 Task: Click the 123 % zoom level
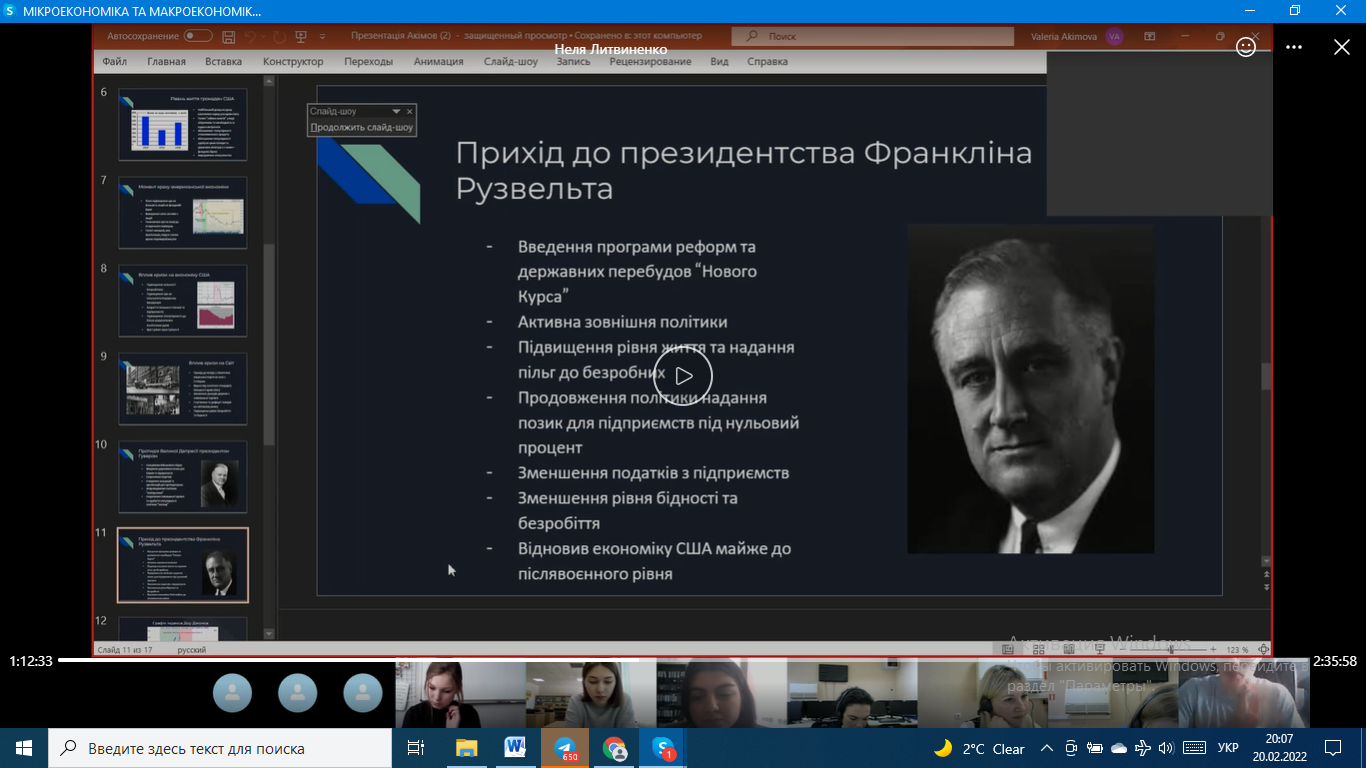click(1237, 649)
